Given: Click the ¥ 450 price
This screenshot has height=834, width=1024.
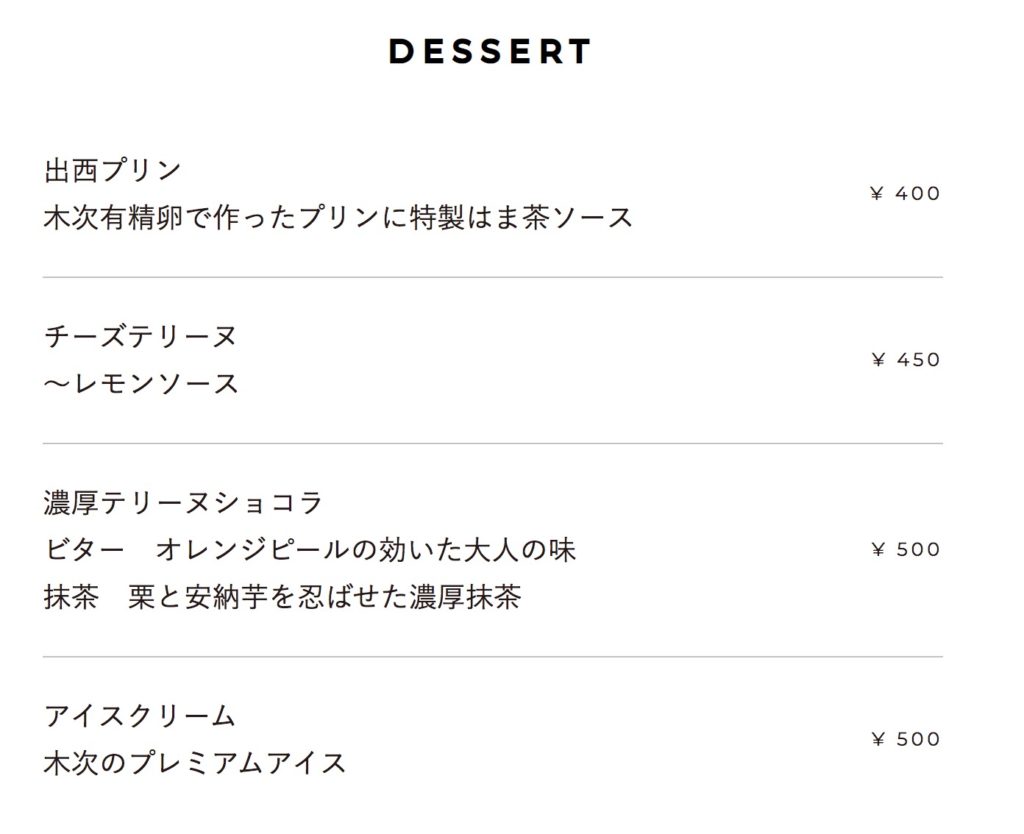Looking at the screenshot, I should click(x=906, y=360).
